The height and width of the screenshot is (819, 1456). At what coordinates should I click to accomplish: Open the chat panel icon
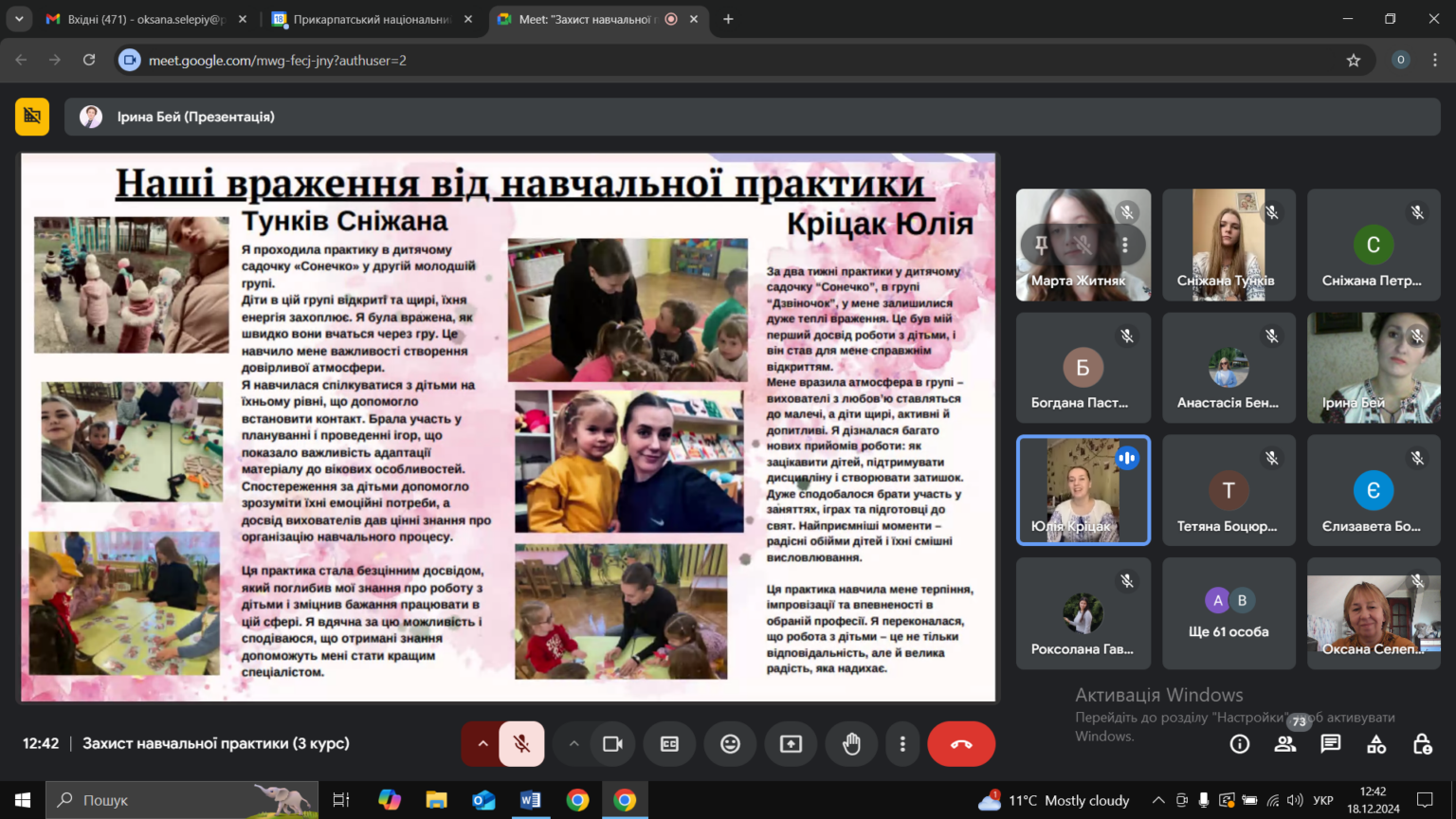tap(1331, 744)
